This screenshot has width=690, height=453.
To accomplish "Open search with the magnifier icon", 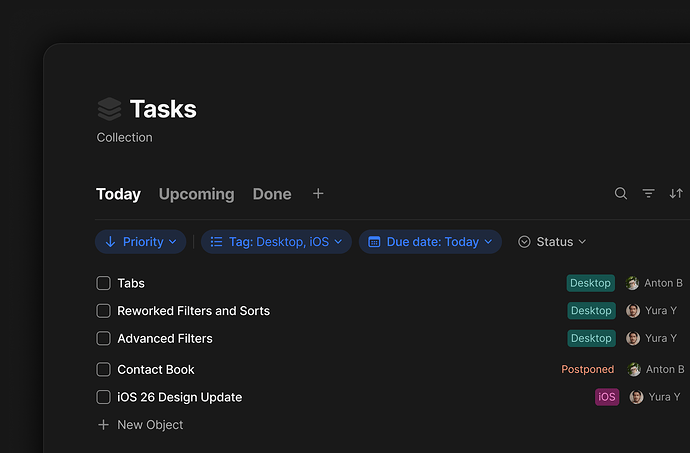I will [x=621, y=193].
